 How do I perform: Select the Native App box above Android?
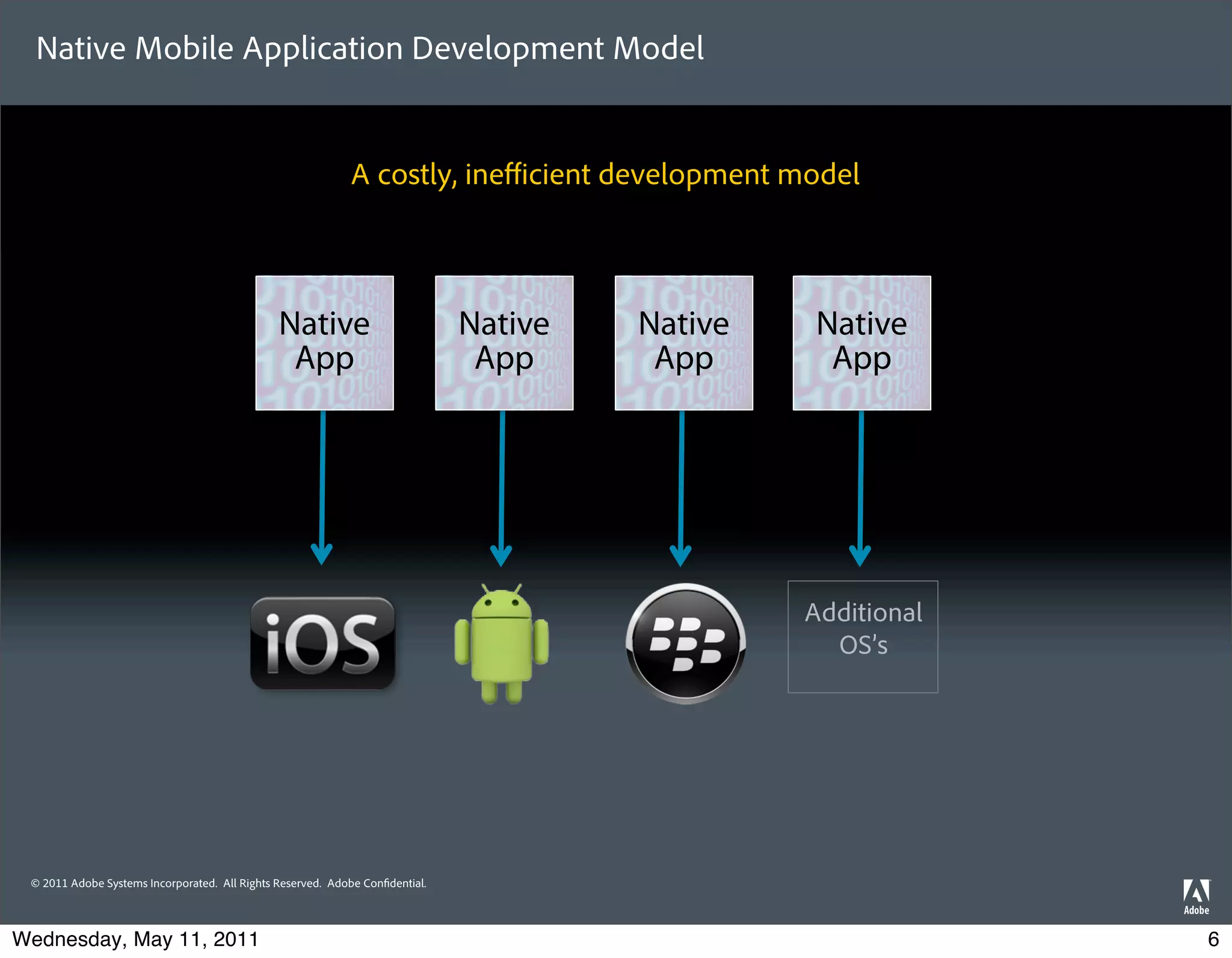(x=504, y=343)
